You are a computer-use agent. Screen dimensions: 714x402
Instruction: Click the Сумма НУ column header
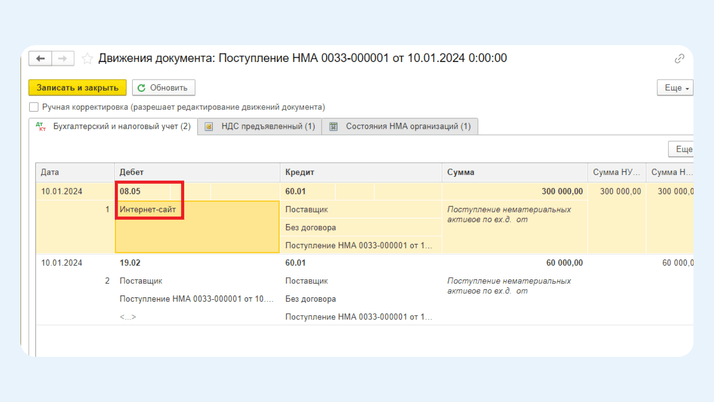coord(617,172)
